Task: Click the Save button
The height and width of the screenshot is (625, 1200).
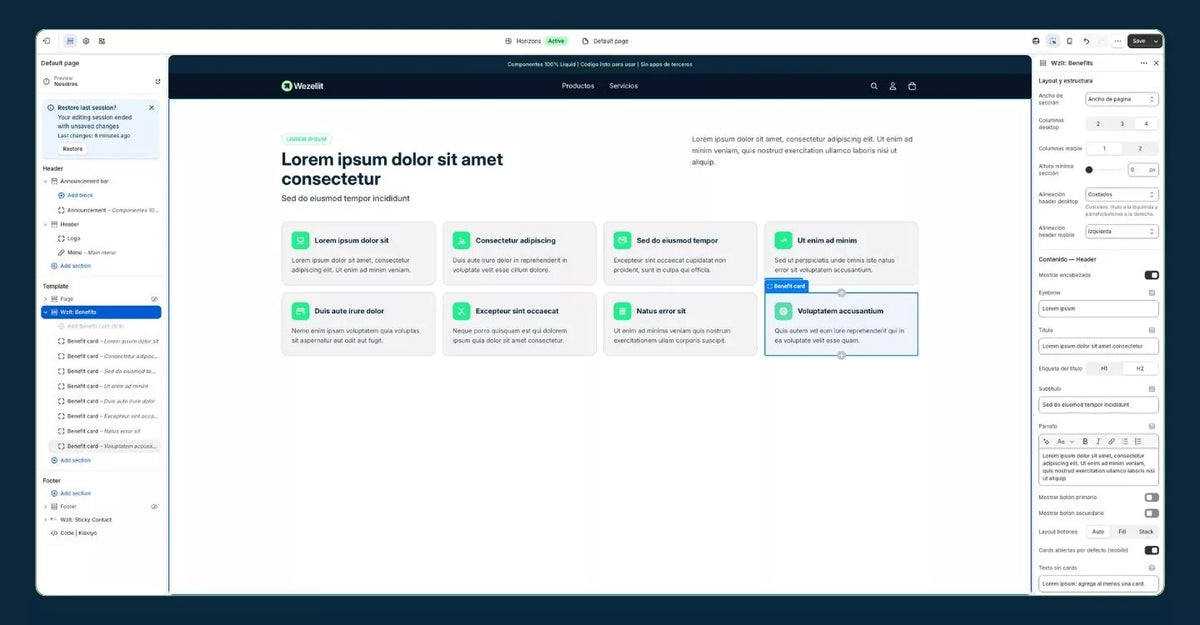Action: pos(1139,41)
